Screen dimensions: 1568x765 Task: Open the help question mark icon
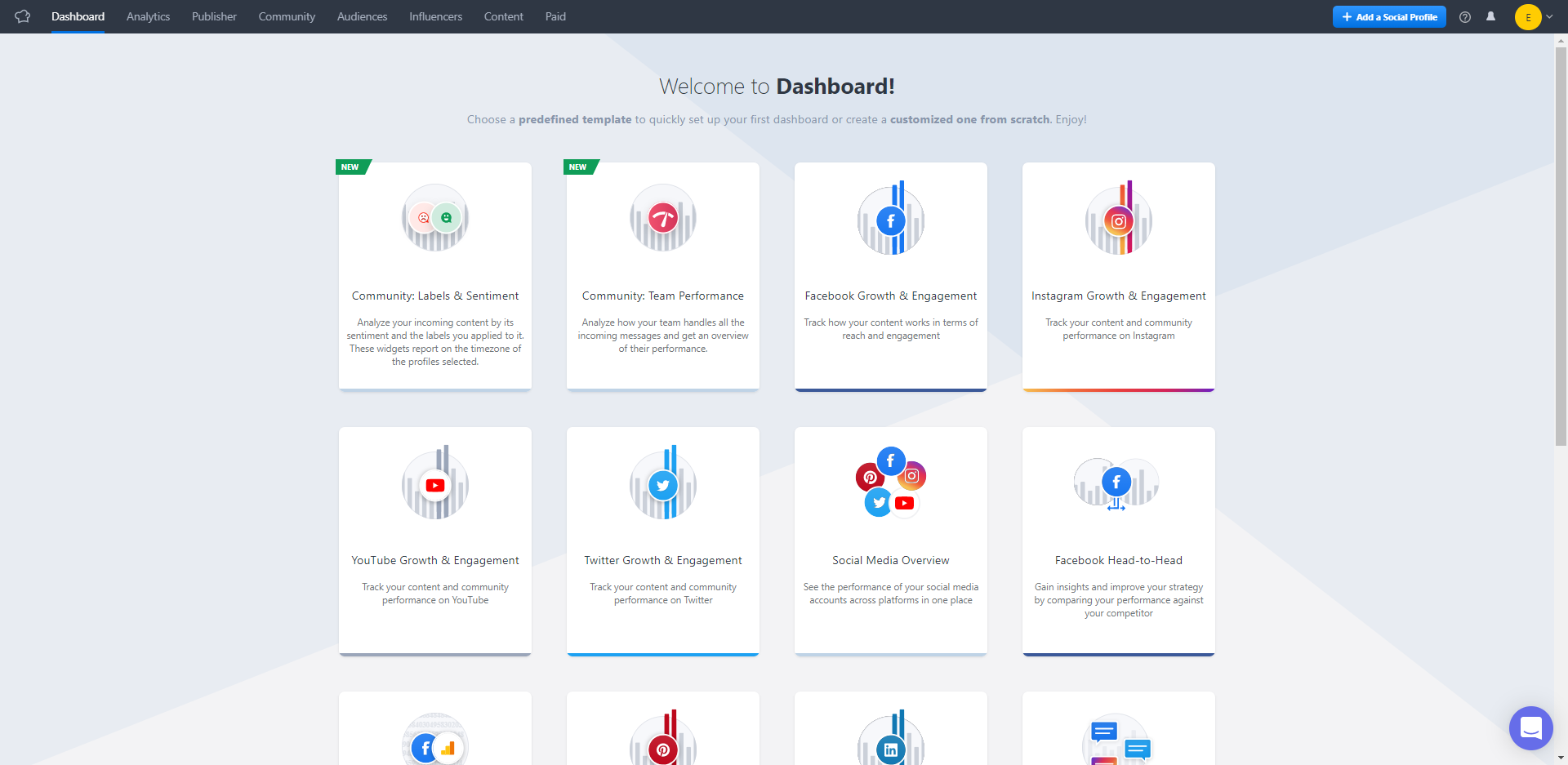(1465, 17)
